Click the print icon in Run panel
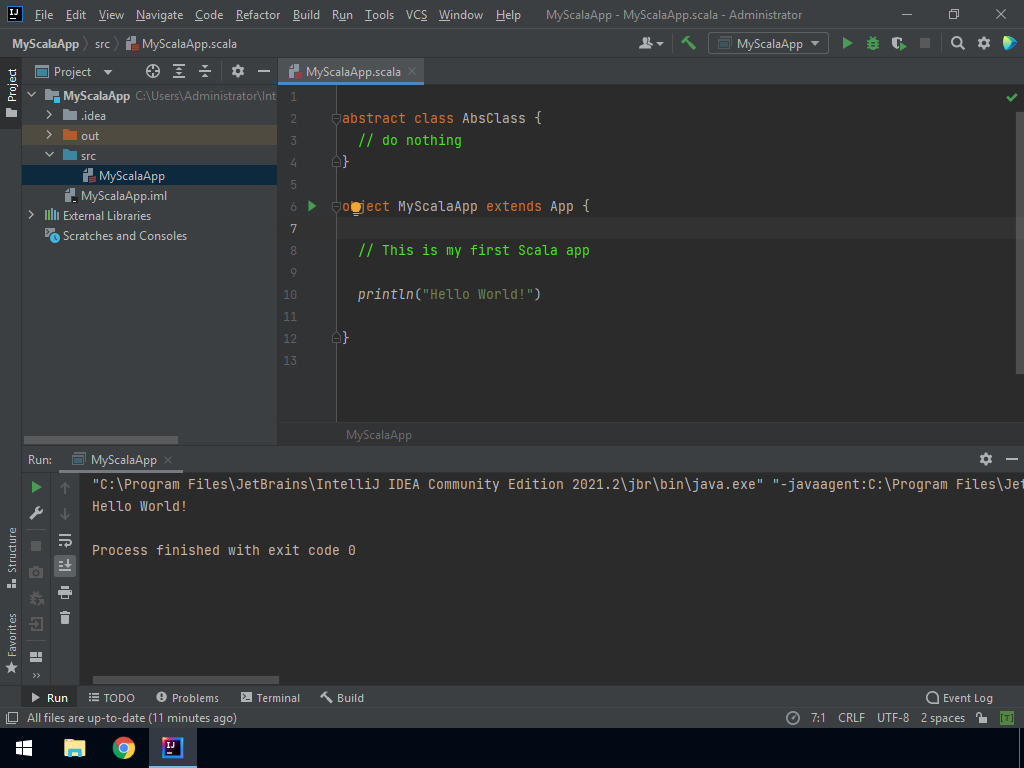This screenshot has height=768, width=1024. pyautogui.click(x=65, y=592)
